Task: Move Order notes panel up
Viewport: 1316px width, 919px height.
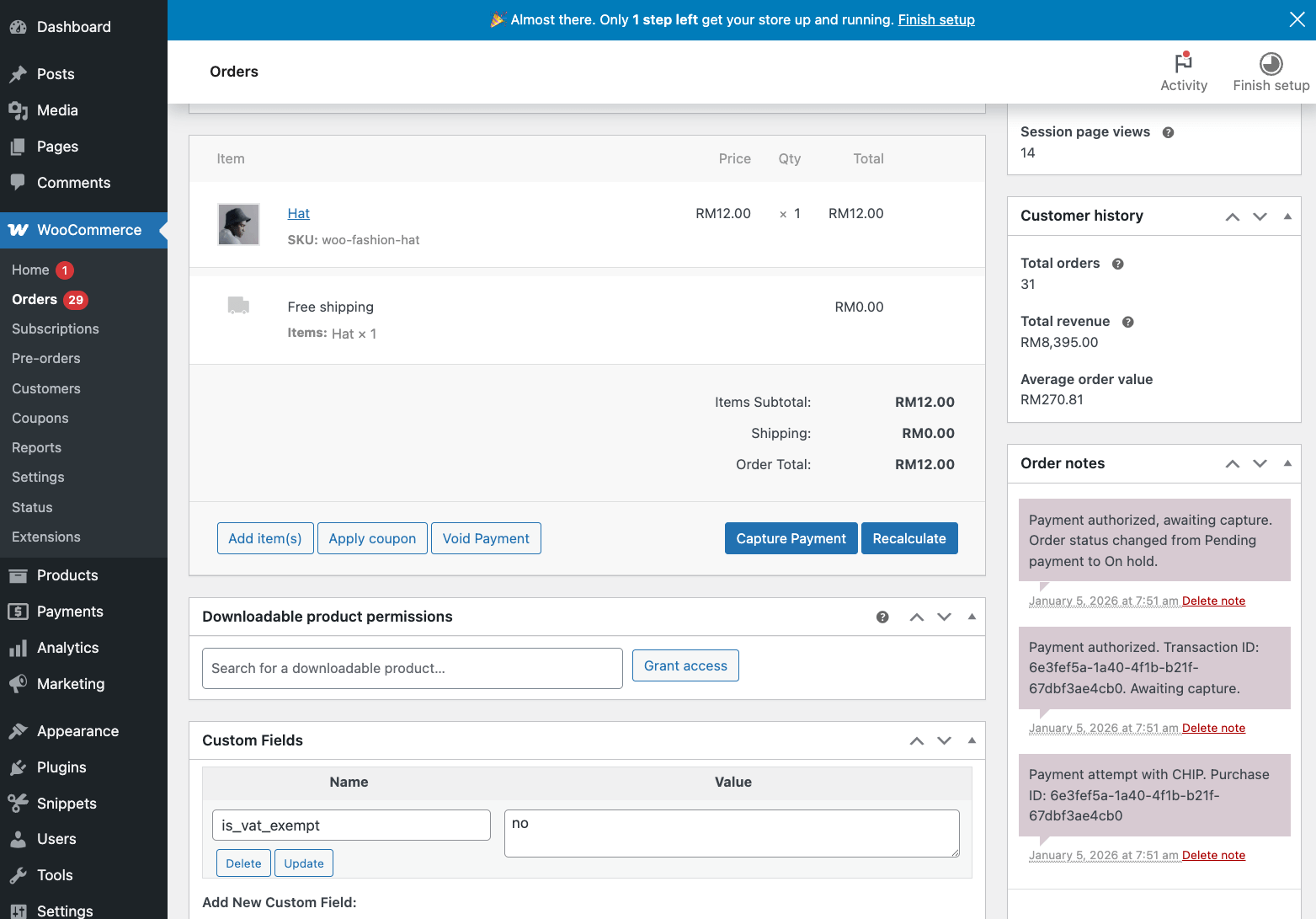Action: pos(1232,463)
